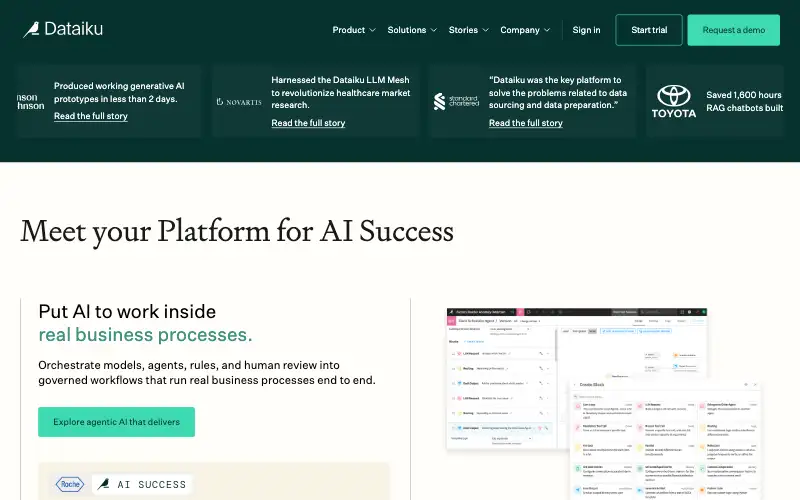The image size is (800, 500).
Task: Click Explore agentic AI that delivers button
Action: (116, 422)
